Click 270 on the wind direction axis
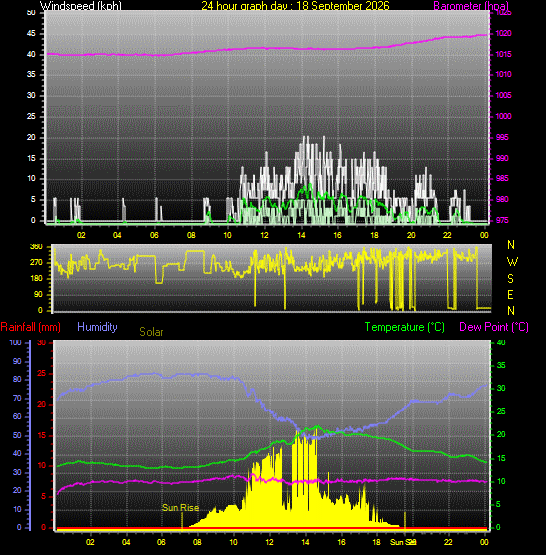Image resolution: width=546 pixels, height=555 pixels. pyautogui.click(x=36, y=262)
